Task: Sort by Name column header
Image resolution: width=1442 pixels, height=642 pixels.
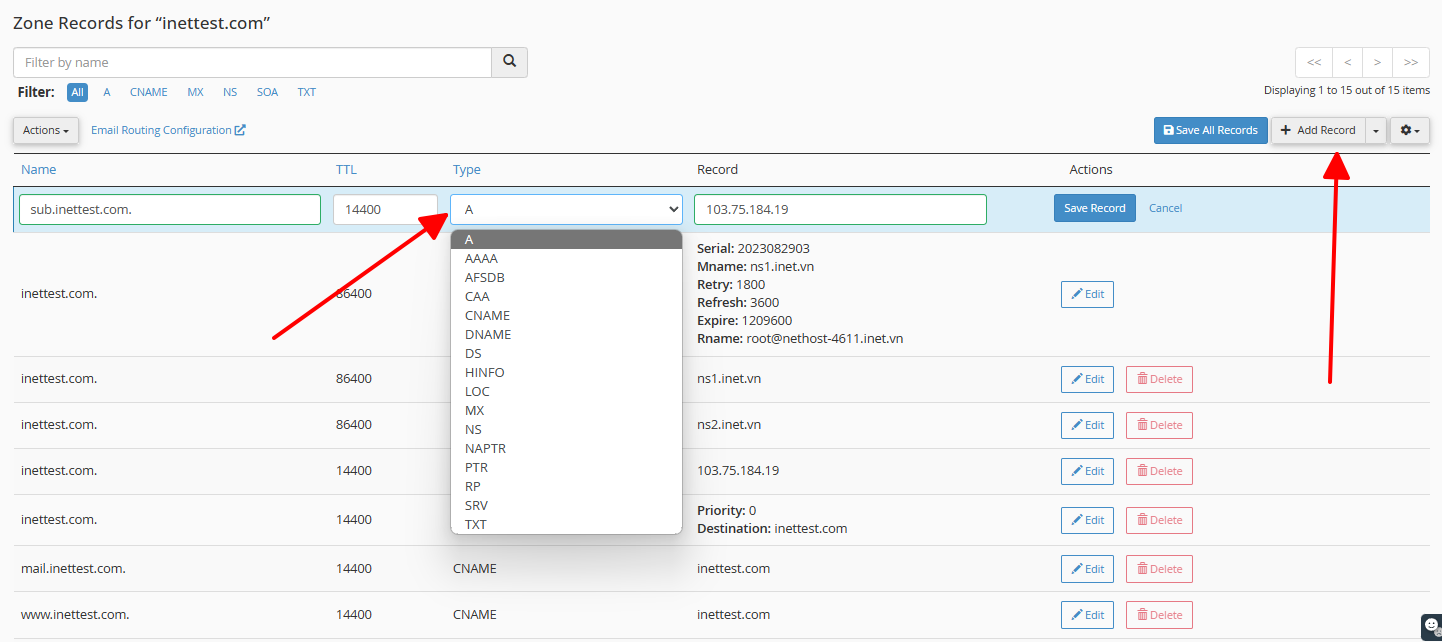Action: tap(39, 169)
